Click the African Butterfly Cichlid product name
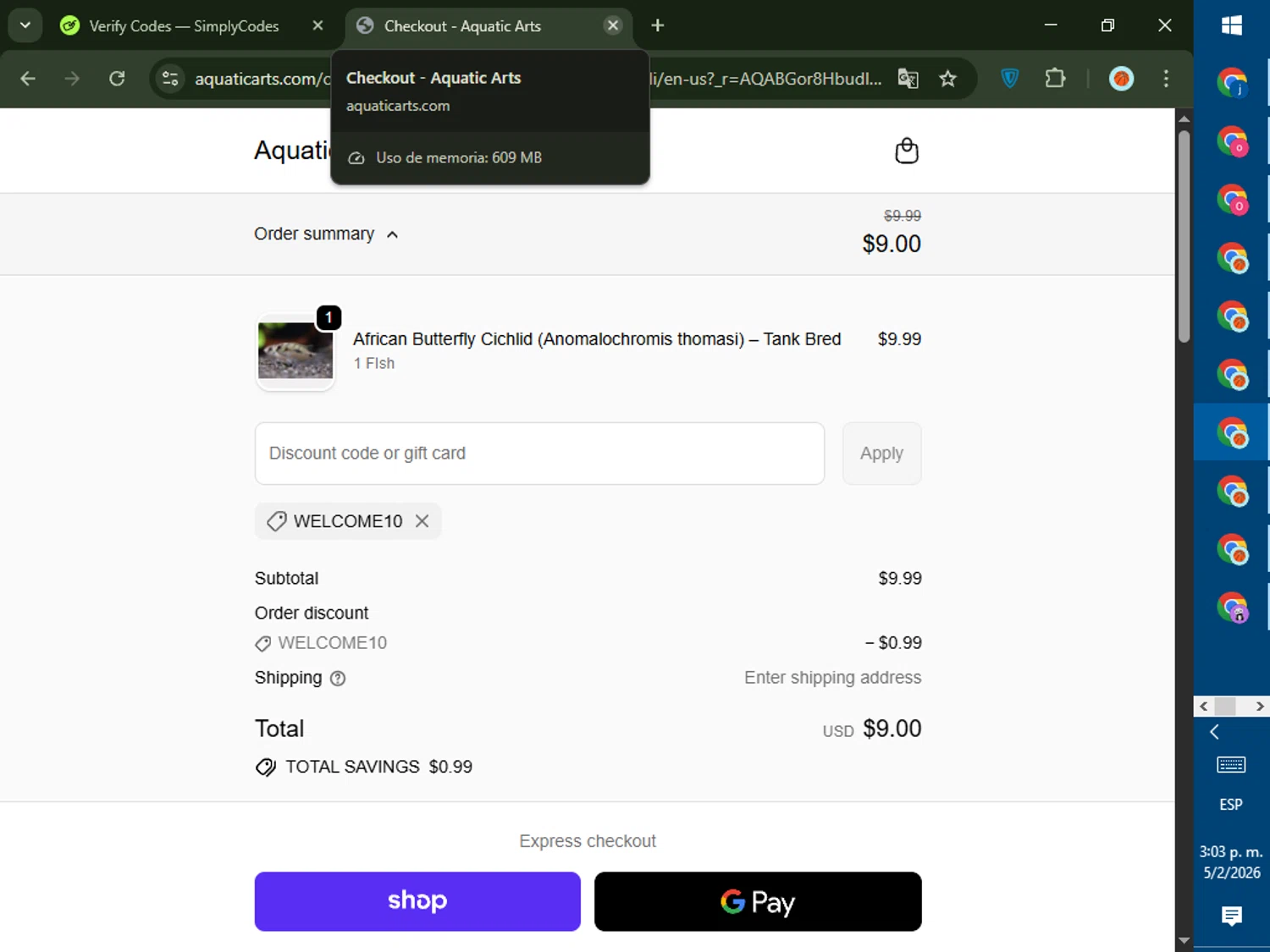1270x952 pixels. tap(597, 339)
